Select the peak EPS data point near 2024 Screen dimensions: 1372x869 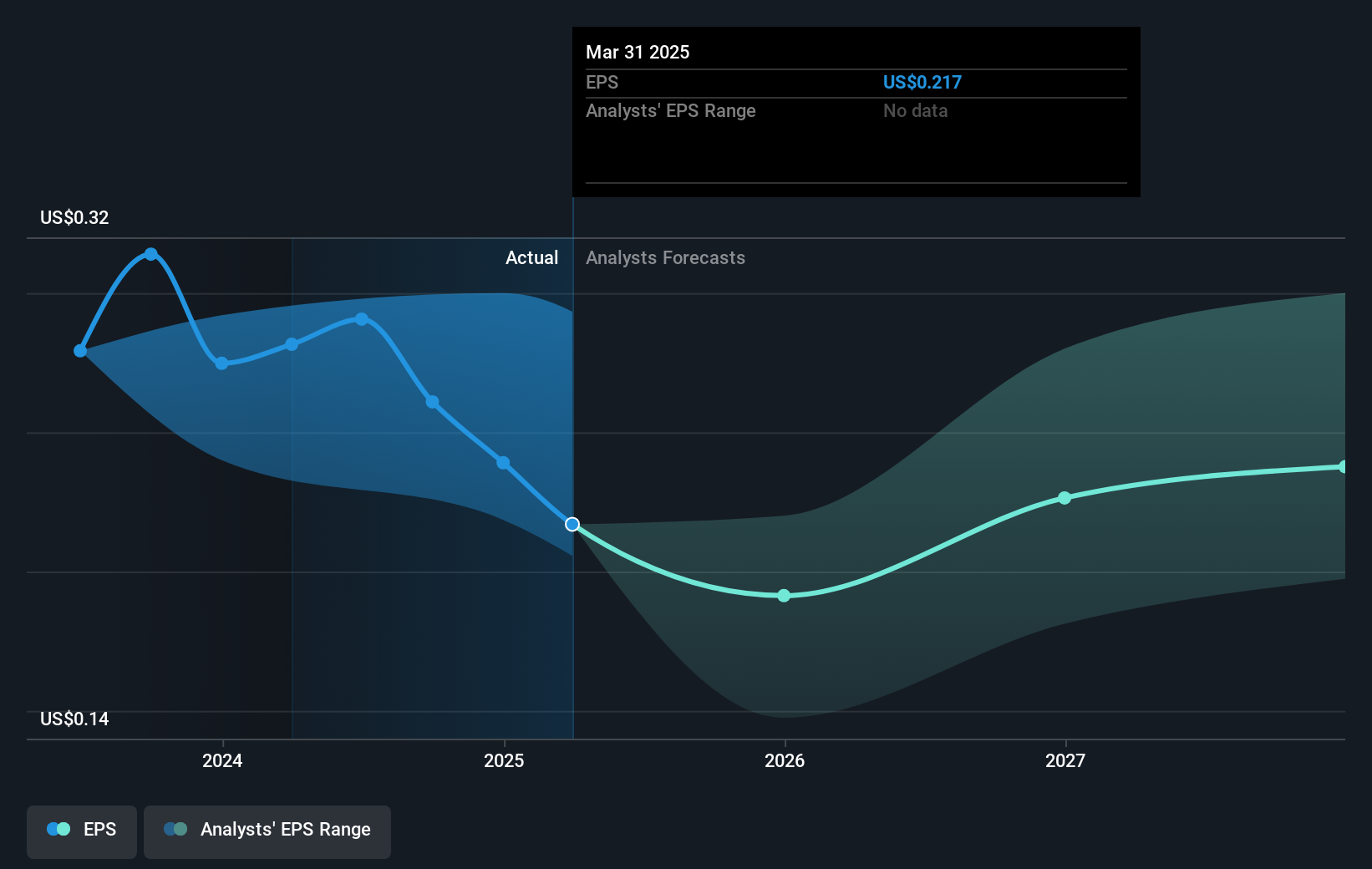(x=150, y=253)
